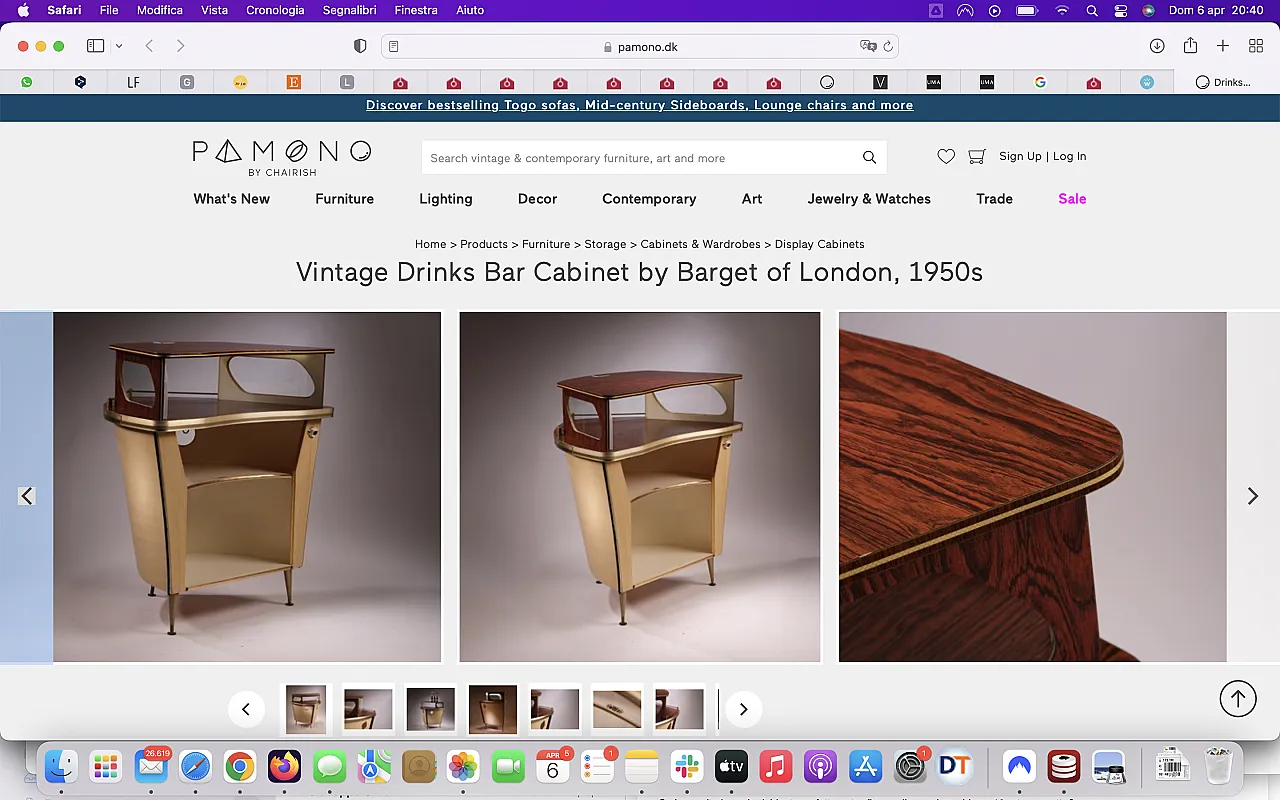1280x800 pixels.
Task: Click the Pamono by Chairish logo
Action: point(282,158)
